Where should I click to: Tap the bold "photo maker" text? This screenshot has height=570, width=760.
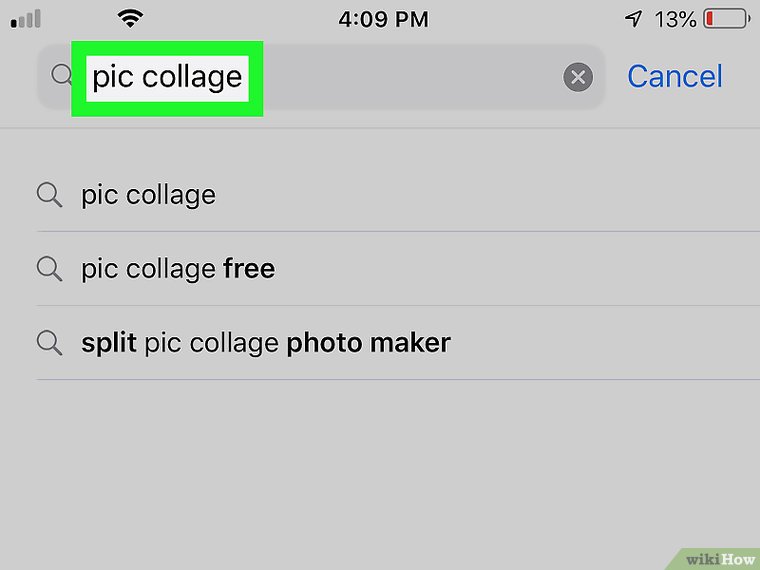click(368, 343)
